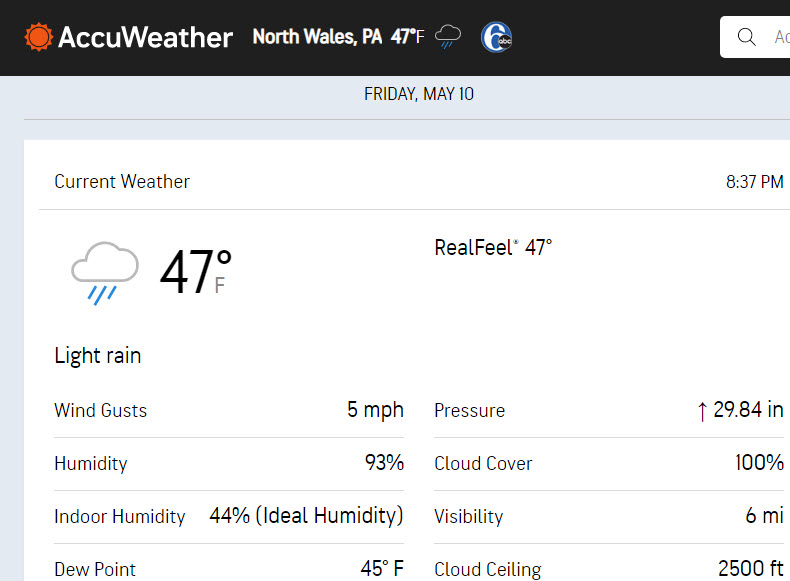Open North Wales, PA location link

pyautogui.click(x=317, y=37)
